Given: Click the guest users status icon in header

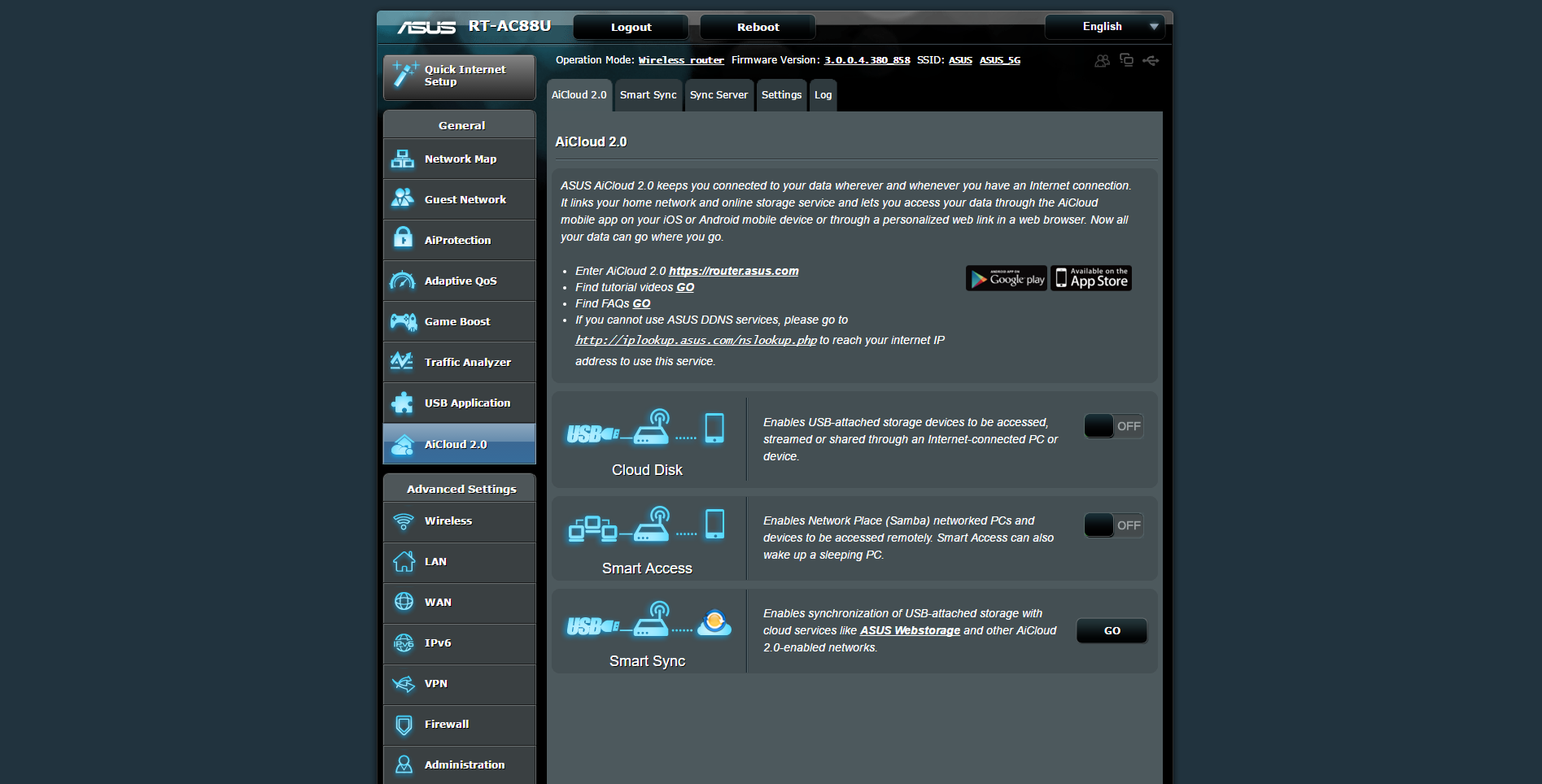Looking at the screenshot, I should click(x=1102, y=60).
